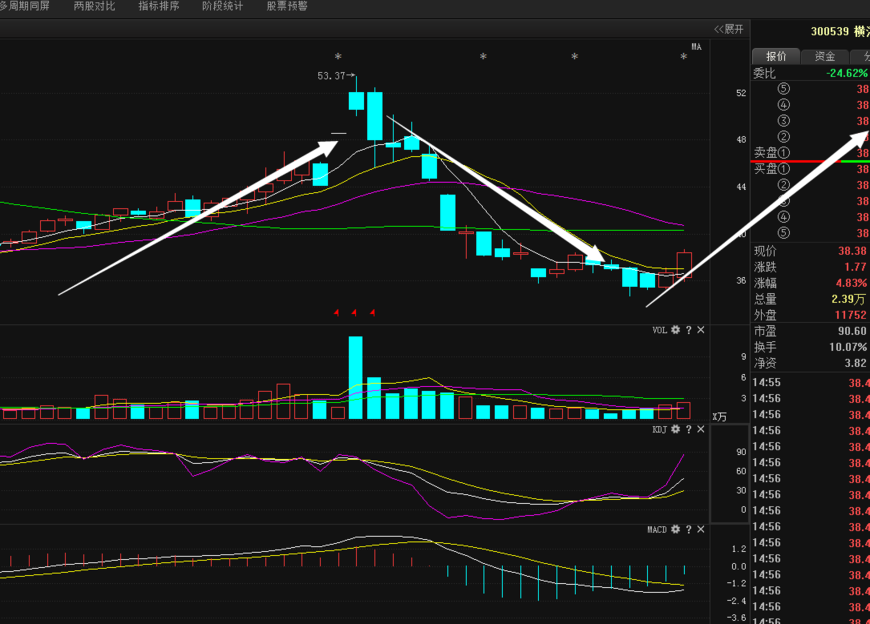870x624 pixels.
Task: Select buy level ⑤ row
Action: [x=810, y=233]
